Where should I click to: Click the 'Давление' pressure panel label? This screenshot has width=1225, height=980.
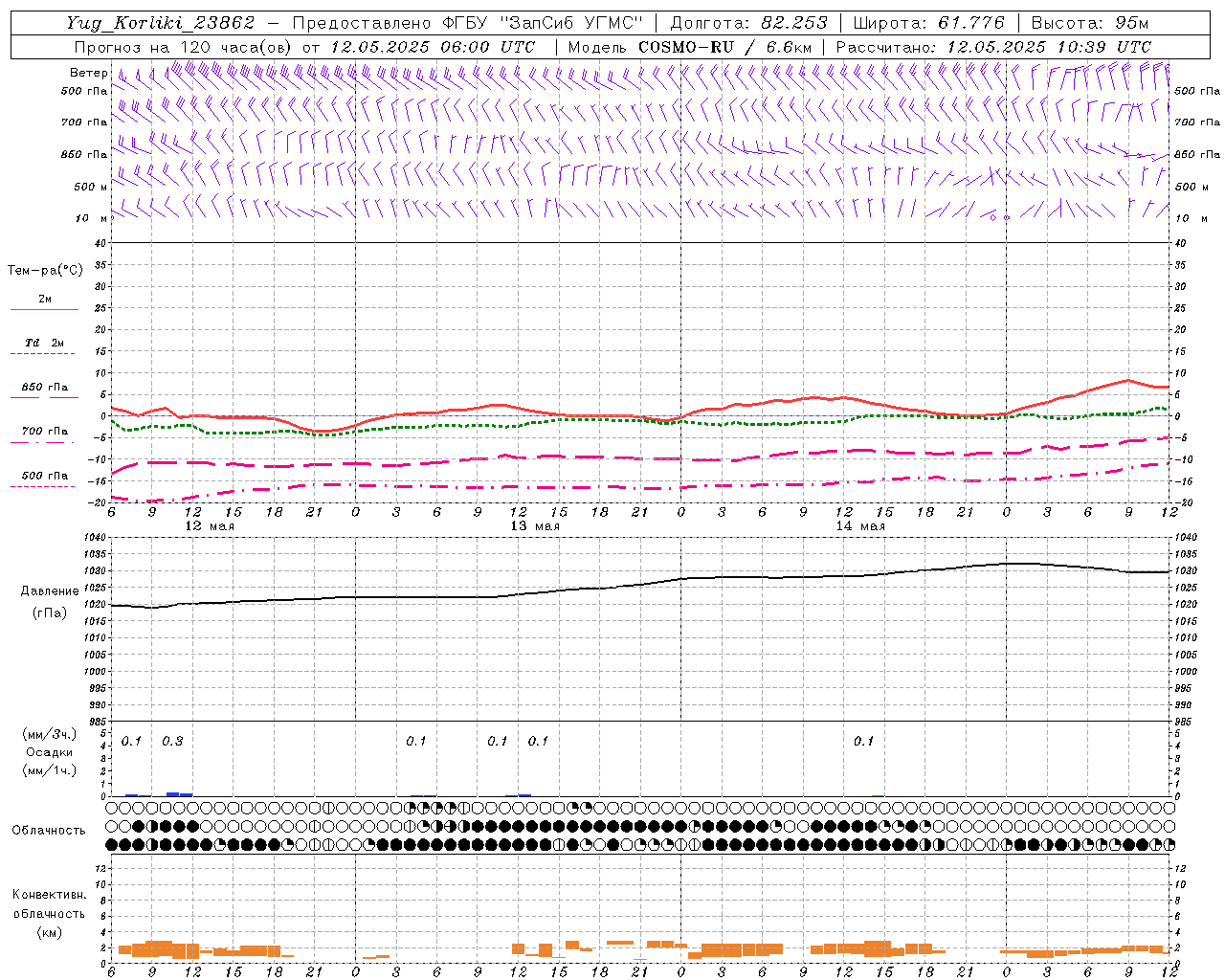pyautogui.click(x=50, y=590)
